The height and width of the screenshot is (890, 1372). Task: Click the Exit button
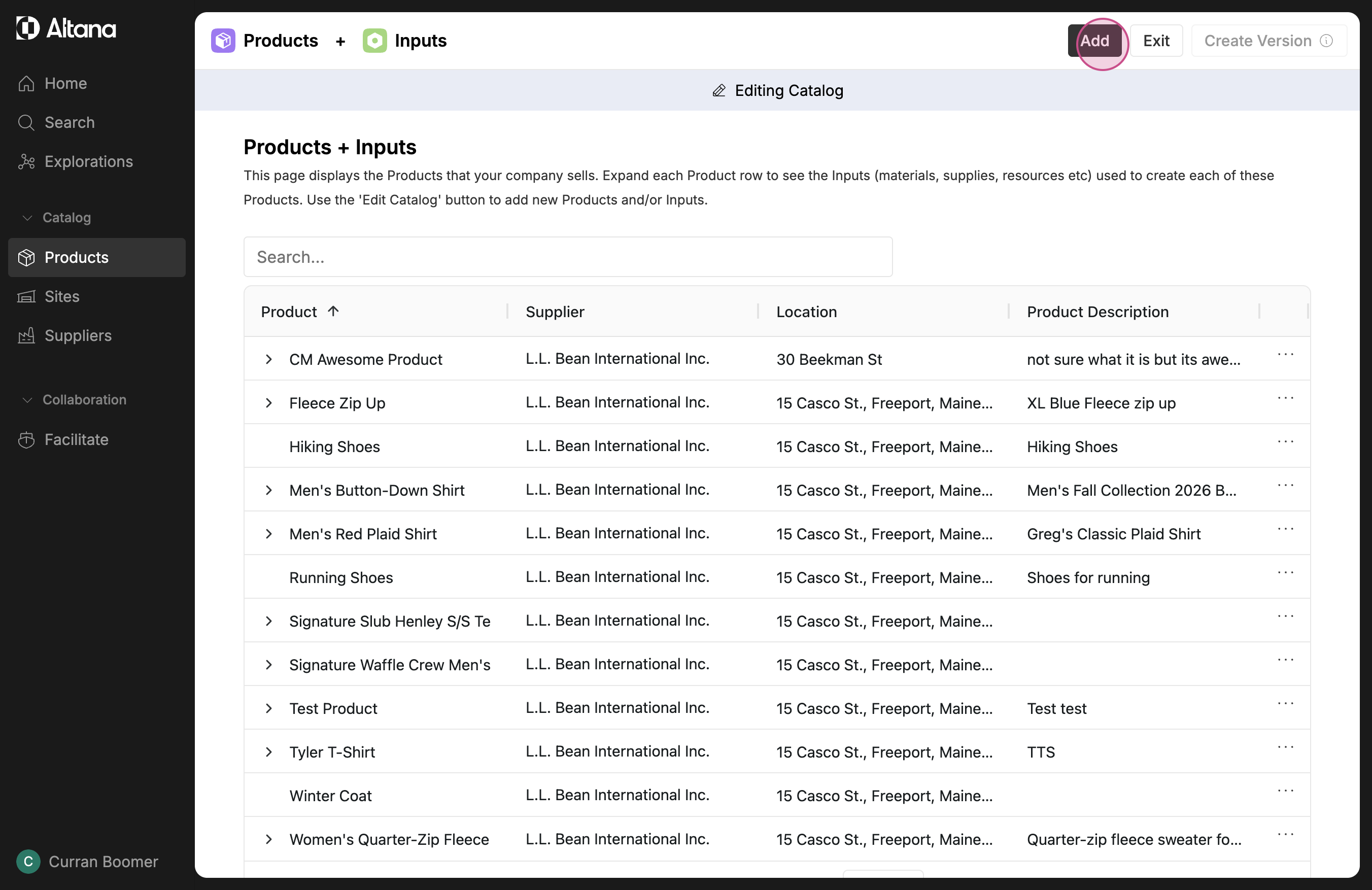tap(1156, 41)
